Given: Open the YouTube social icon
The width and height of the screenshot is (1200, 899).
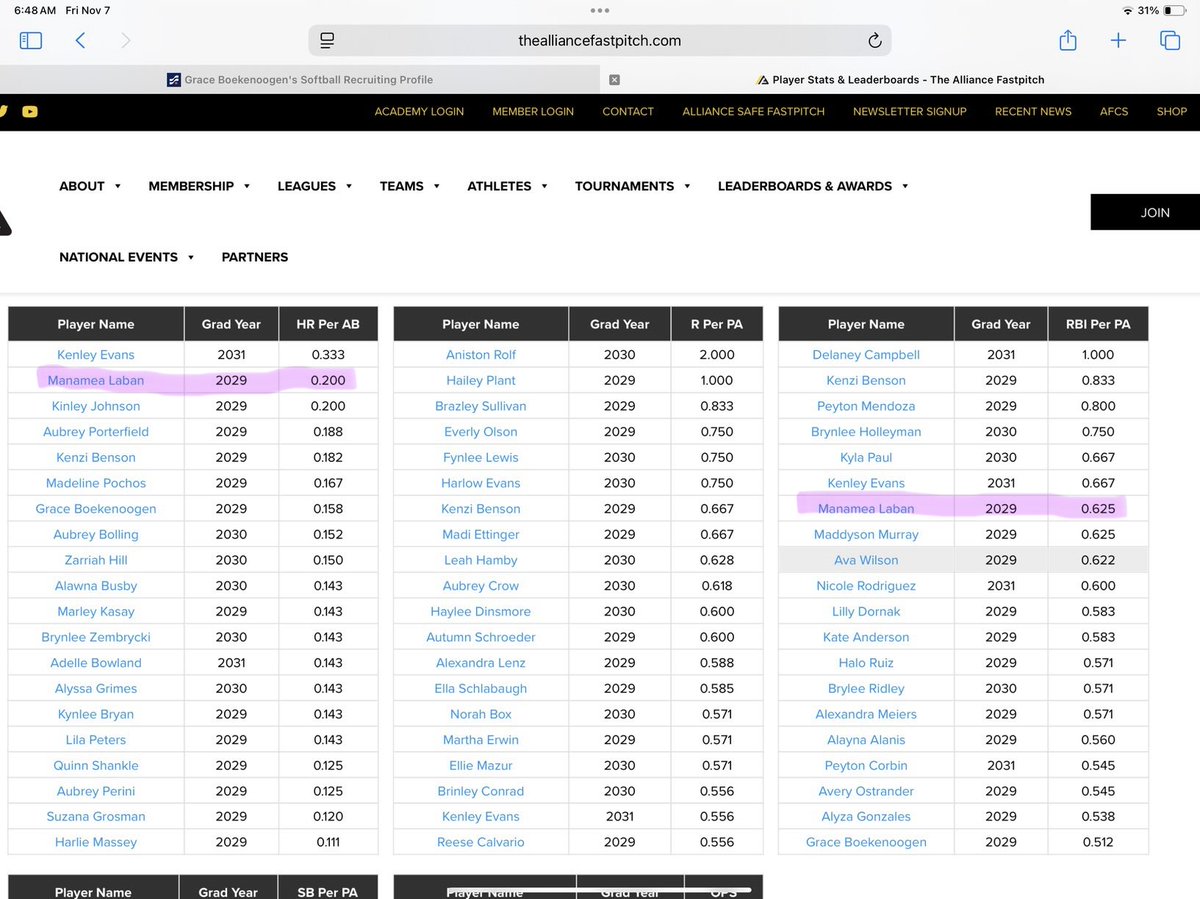Looking at the screenshot, I should [30, 111].
